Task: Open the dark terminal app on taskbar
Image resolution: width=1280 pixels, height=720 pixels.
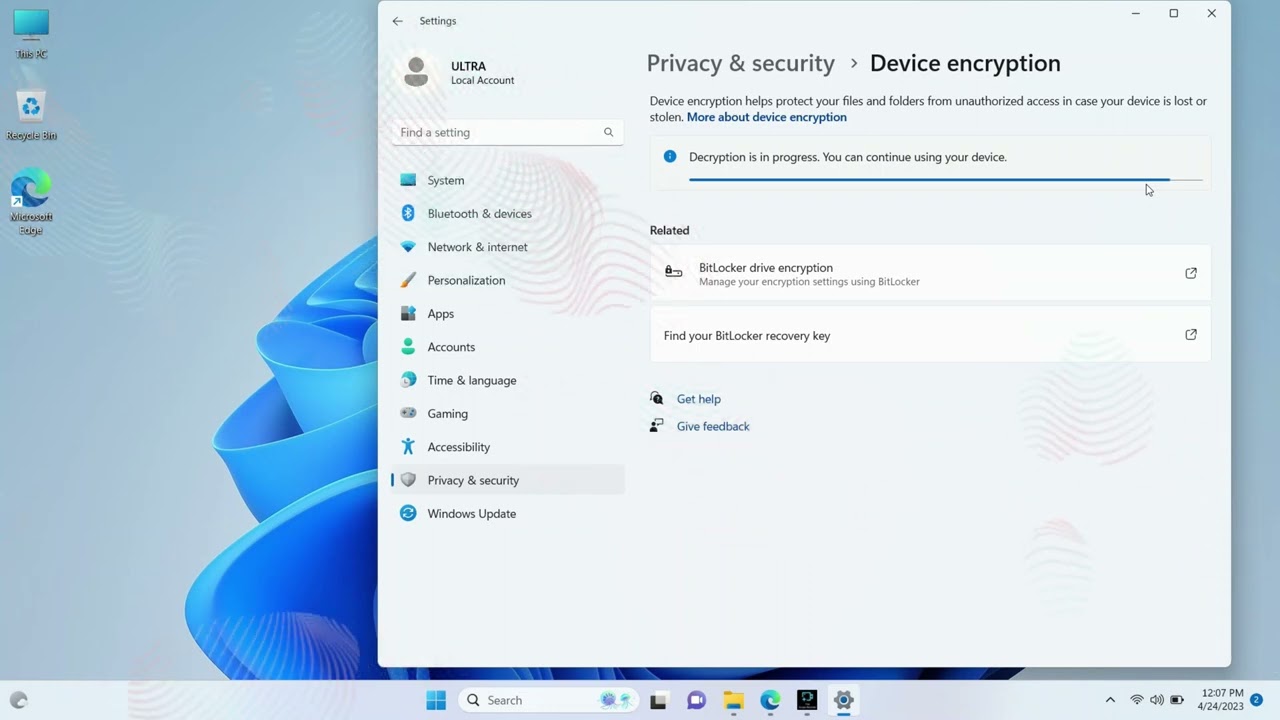Action: [x=807, y=701]
